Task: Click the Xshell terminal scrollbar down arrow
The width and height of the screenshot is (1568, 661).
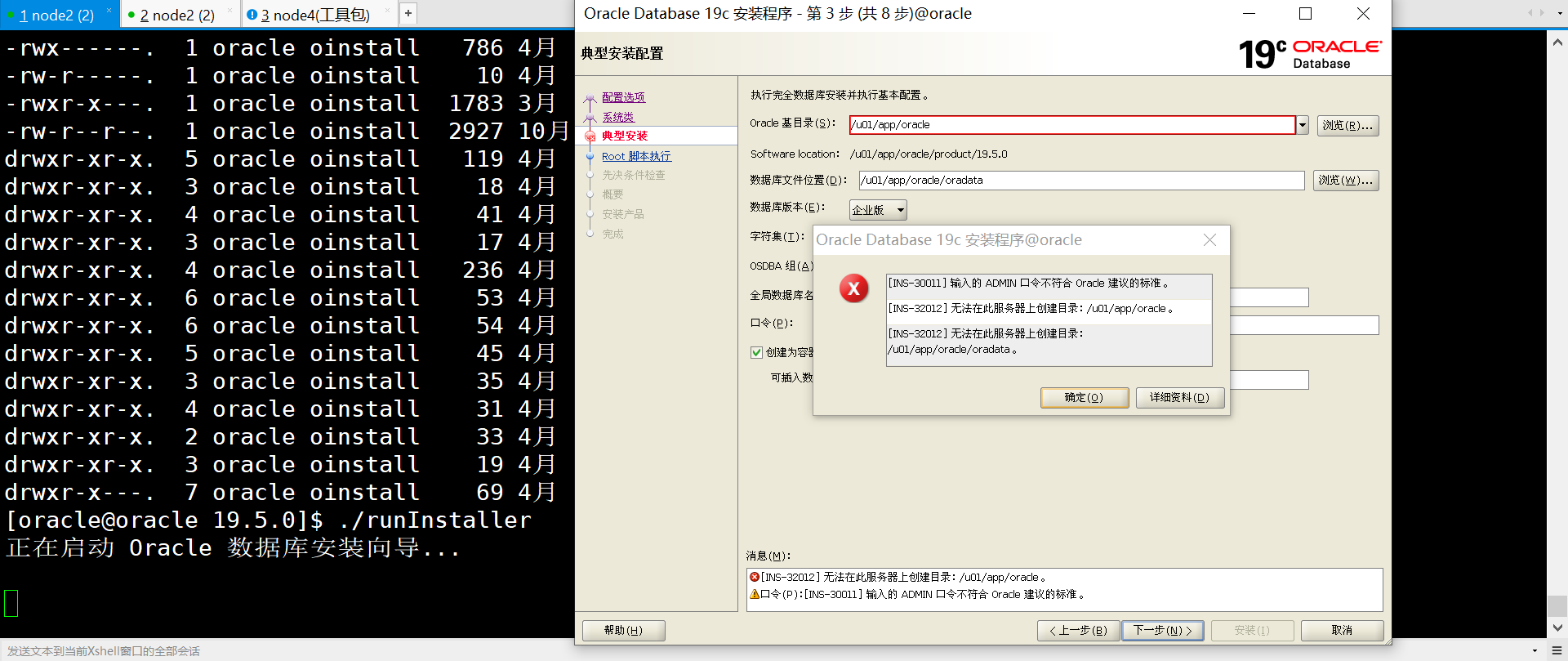Action: coord(1558,628)
